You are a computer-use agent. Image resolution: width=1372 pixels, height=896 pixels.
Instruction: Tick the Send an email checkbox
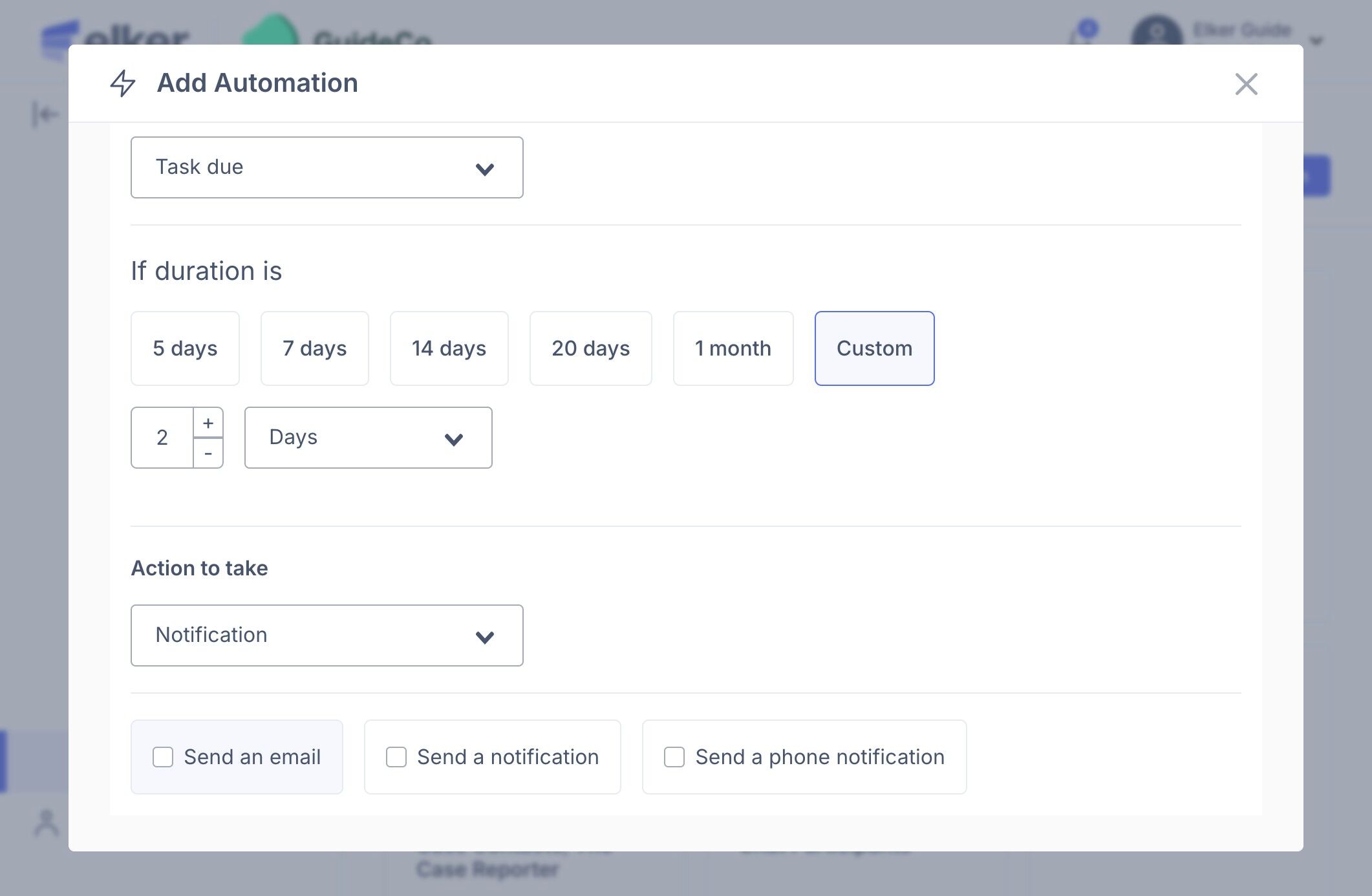click(x=163, y=757)
